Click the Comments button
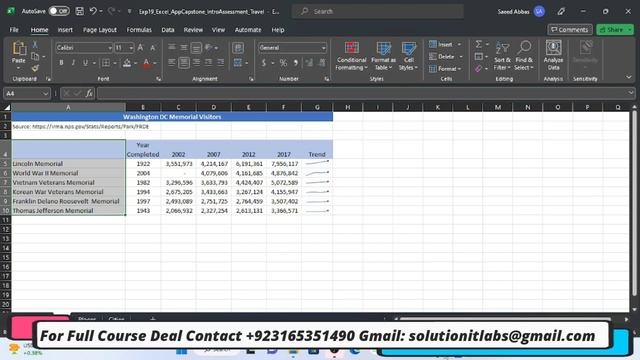The image size is (640, 360). pos(570,29)
